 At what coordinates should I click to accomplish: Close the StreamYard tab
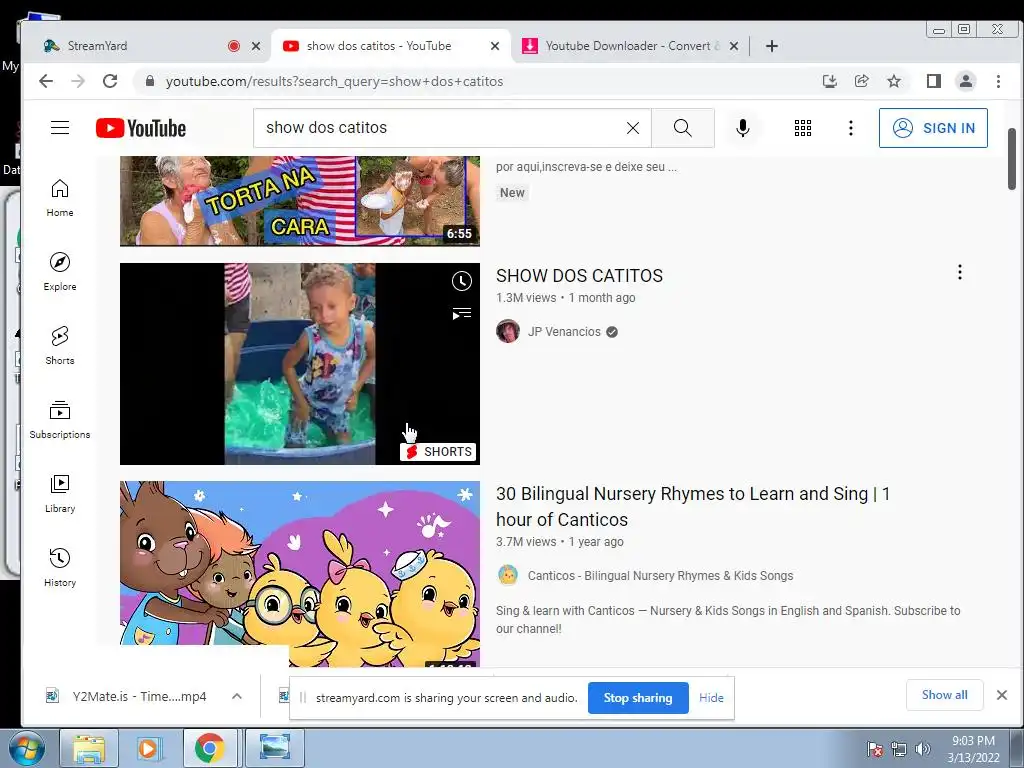(x=256, y=46)
